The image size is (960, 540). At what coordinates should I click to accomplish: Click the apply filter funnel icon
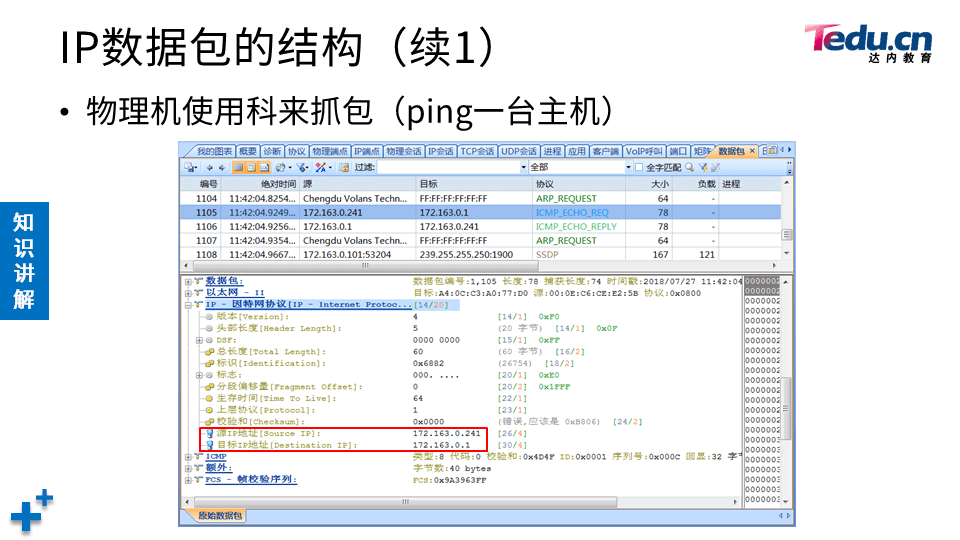tap(703, 167)
